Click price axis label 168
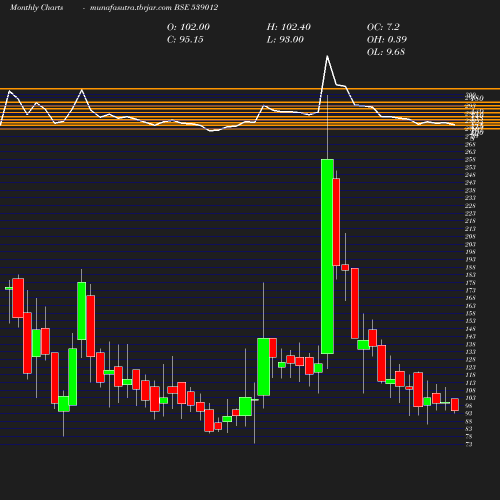The height and width of the screenshot is (500, 500). coord(470,298)
